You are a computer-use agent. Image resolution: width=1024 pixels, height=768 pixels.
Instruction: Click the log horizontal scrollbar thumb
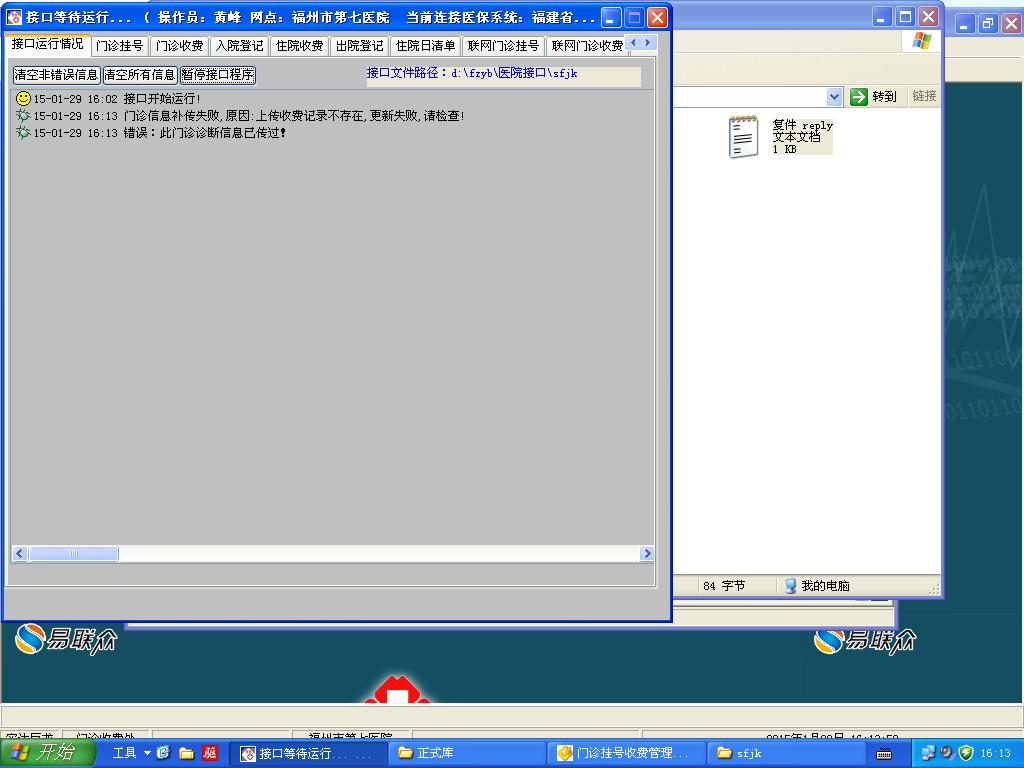(x=74, y=554)
